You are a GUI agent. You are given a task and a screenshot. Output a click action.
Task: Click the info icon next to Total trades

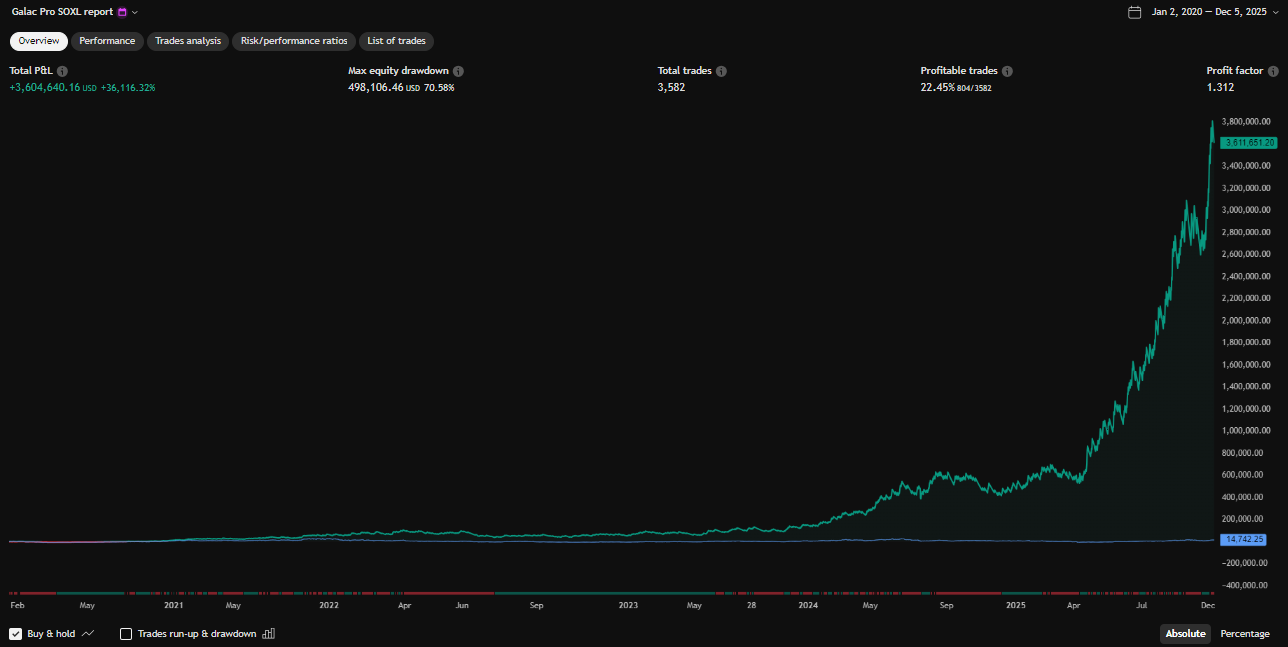(x=721, y=72)
